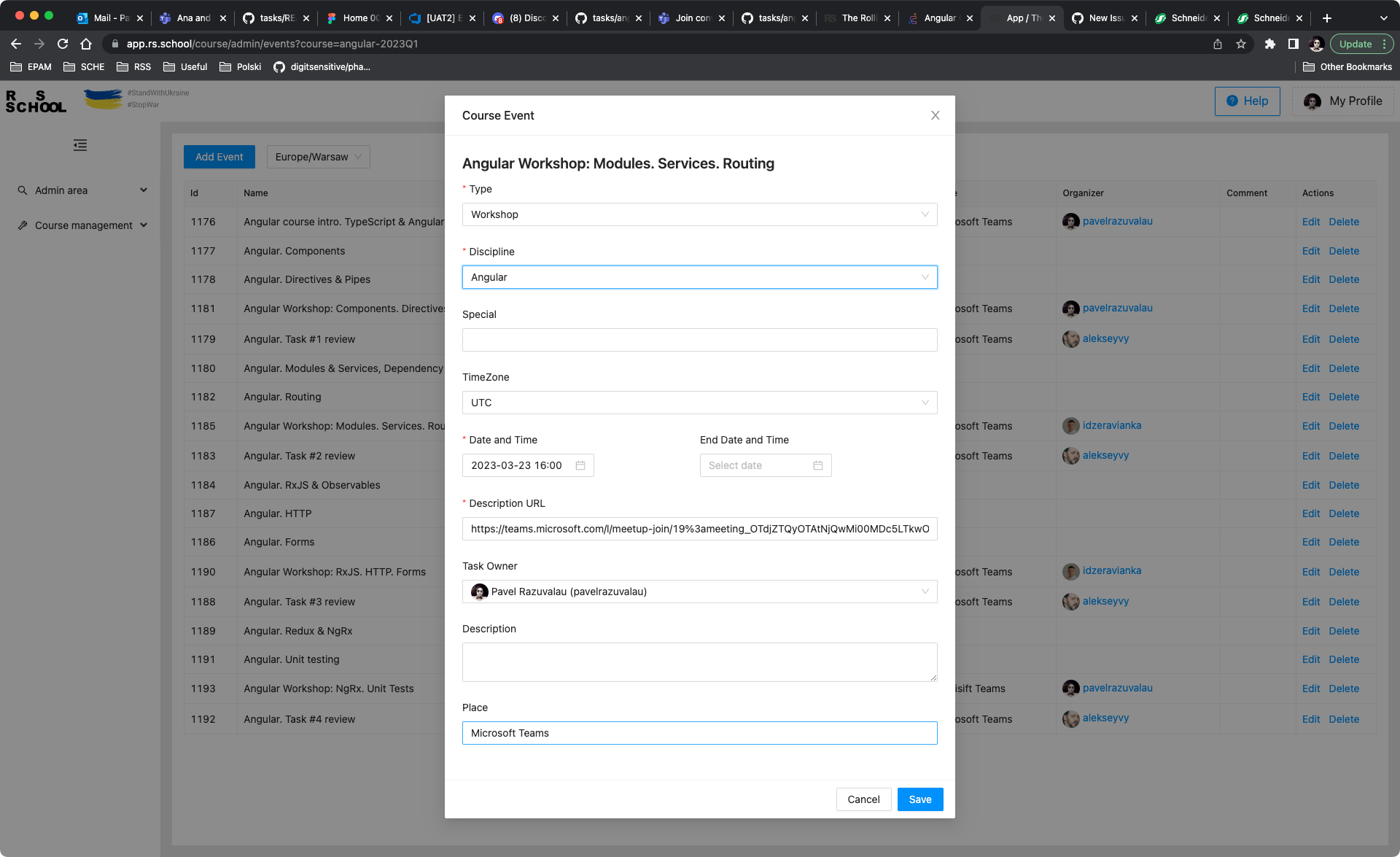Image resolution: width=1400 pixels, height=857 pixels.
Task: Open calendar icon in End Date field
Action: pyautogui.click(x=818, y=465)
